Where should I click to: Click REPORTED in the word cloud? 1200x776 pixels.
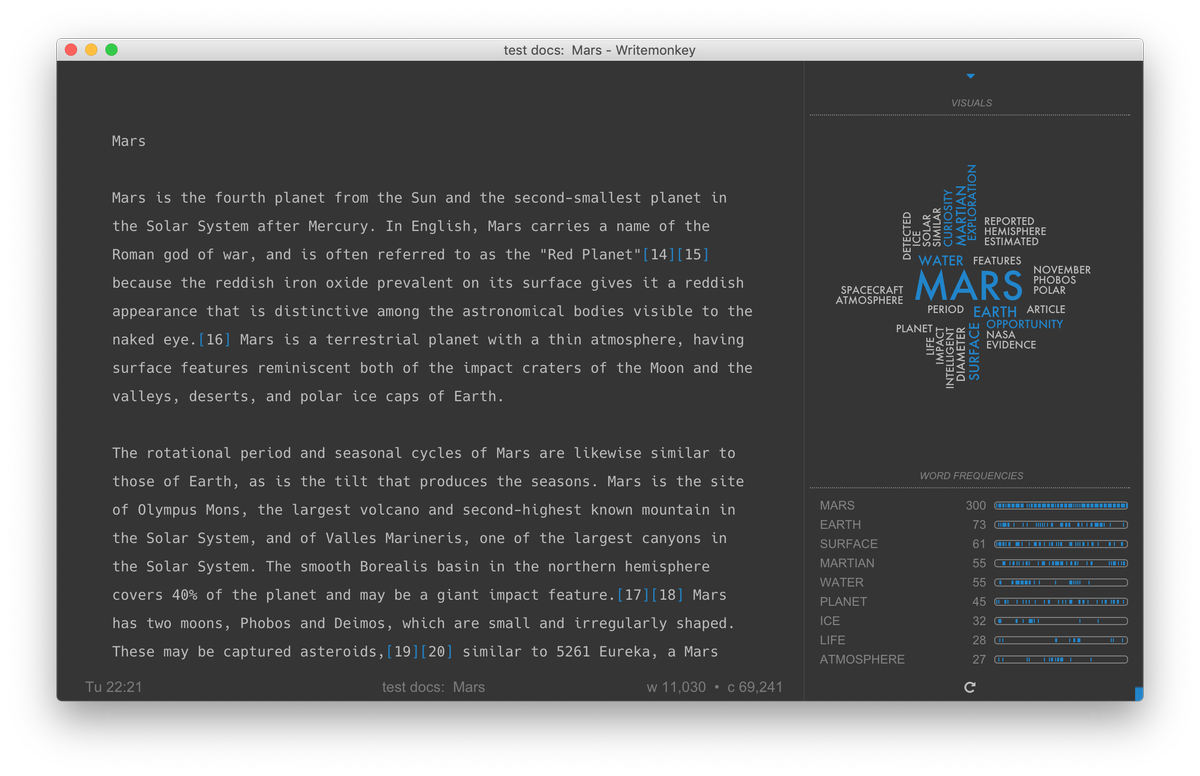(1009, 221)
